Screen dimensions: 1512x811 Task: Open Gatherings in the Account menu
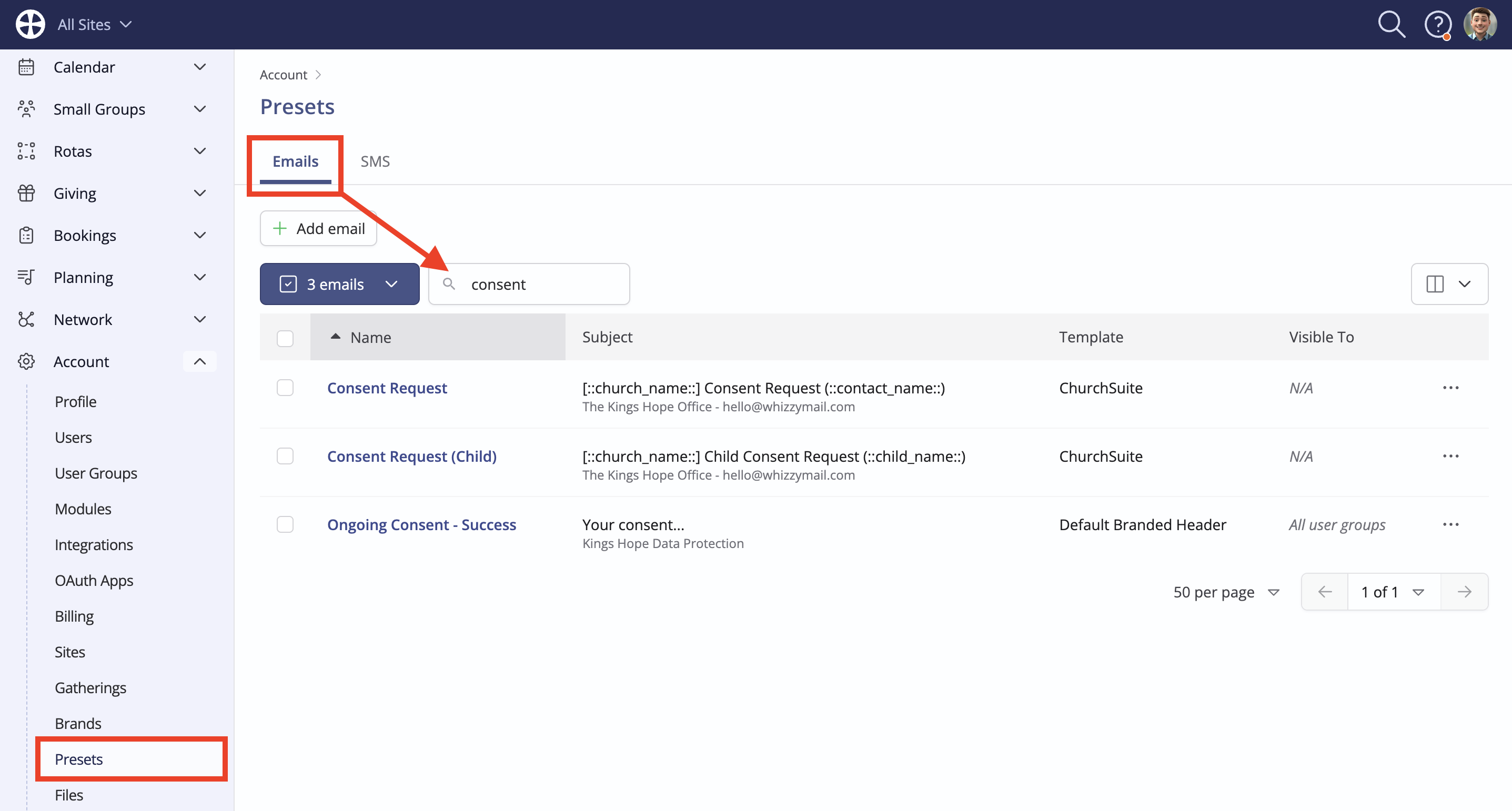[90, 688]
